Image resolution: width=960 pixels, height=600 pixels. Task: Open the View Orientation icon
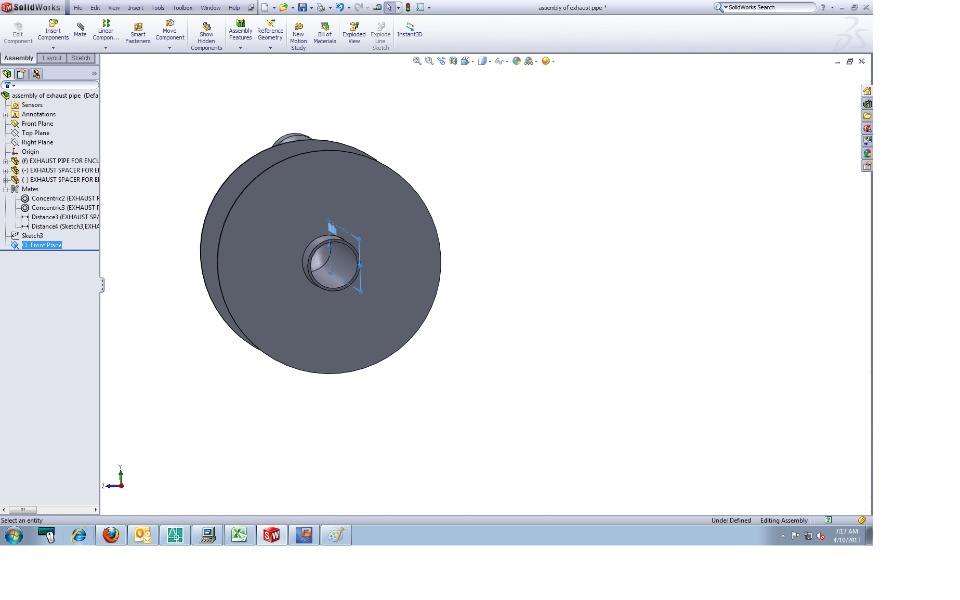pyautogui.click(x=465, y=61)
